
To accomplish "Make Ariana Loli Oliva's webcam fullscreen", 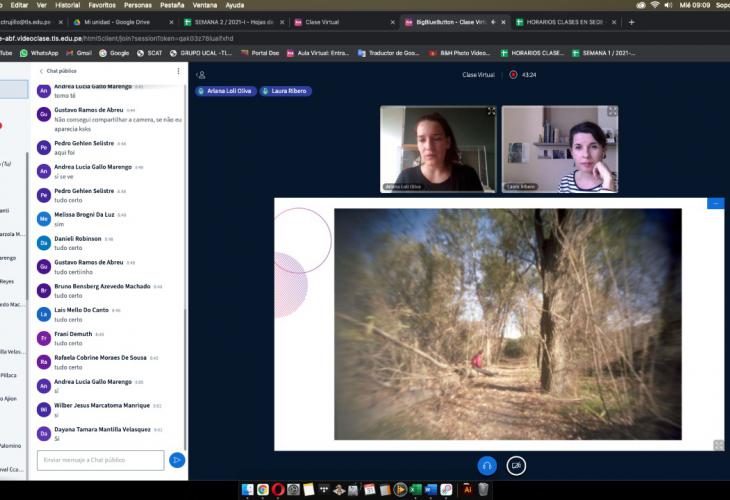I will pos(491,111).
